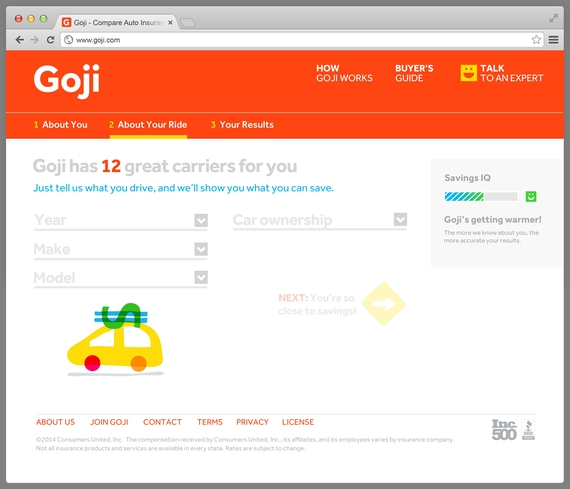This screenshot has height=489, width=570.
Task: Expand the Car ownership dropdown arrow
Action: pyautogui.click(x=400, y=219)
